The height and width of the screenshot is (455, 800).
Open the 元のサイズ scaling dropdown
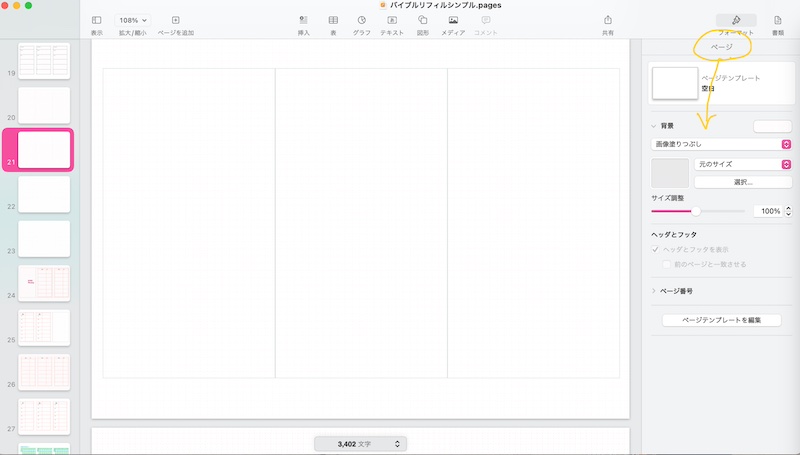tap(743, 164)
